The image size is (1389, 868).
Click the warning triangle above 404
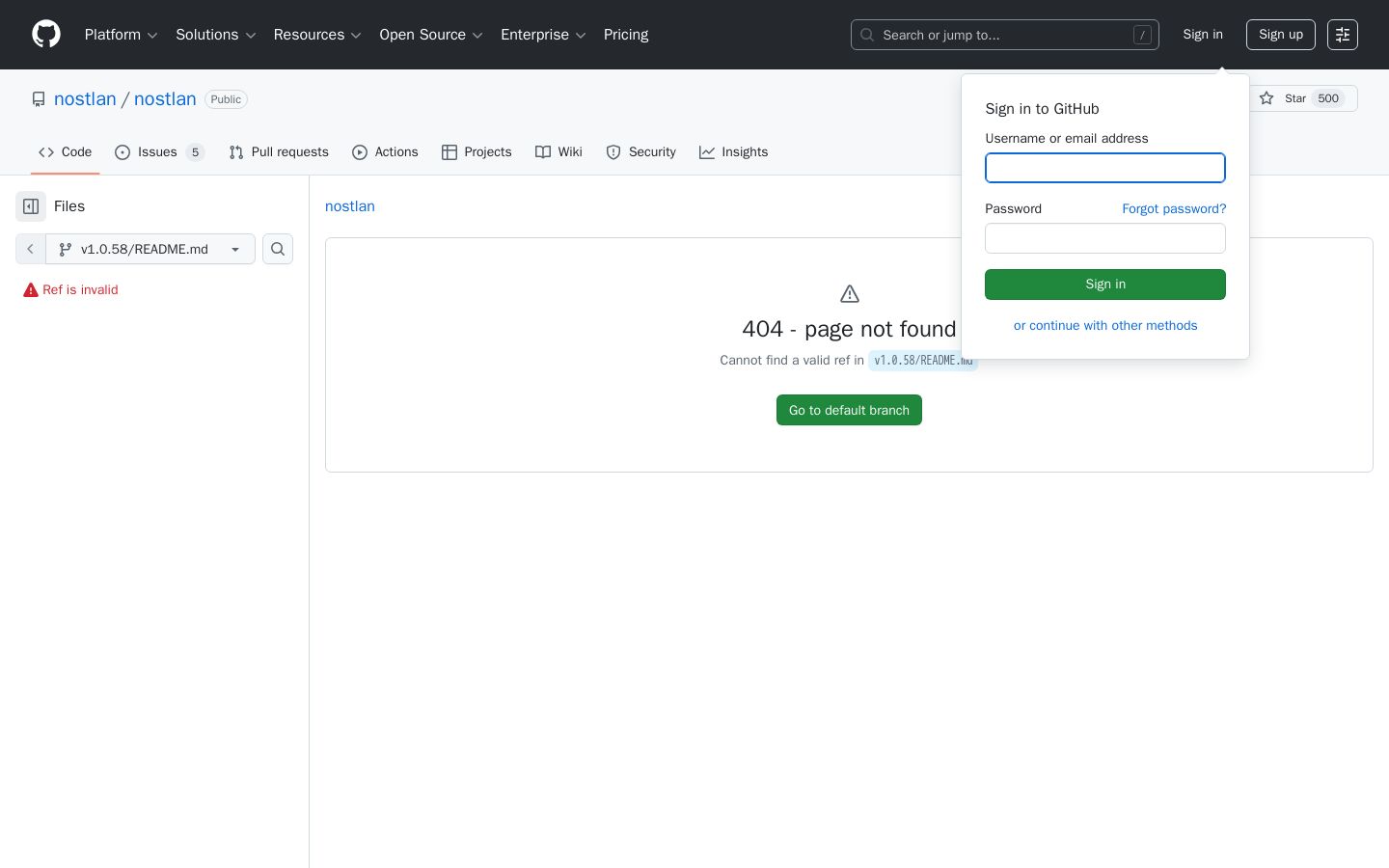pyautogui.click(x=850, y=294)
